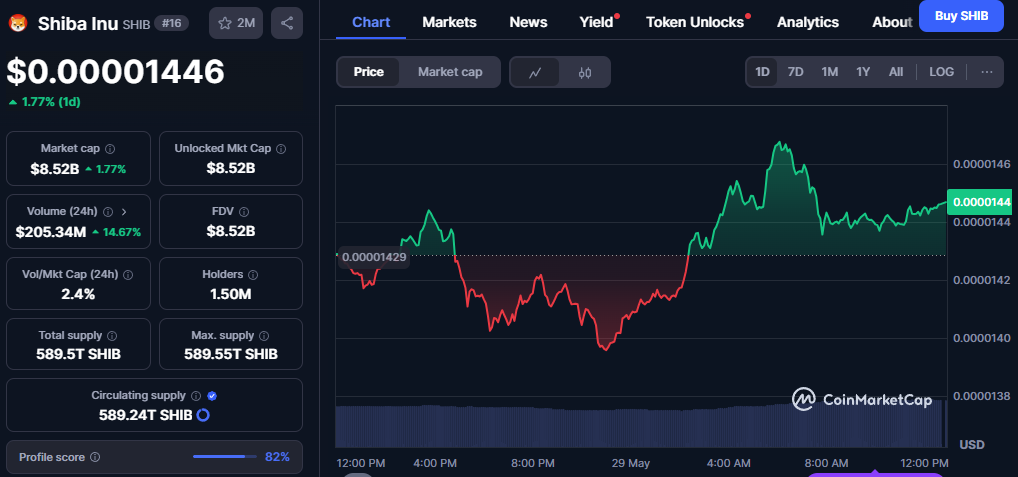Click the 82% profile score value
The height and width of the screenshot is (477, 1018).
[x=277, y=457]
